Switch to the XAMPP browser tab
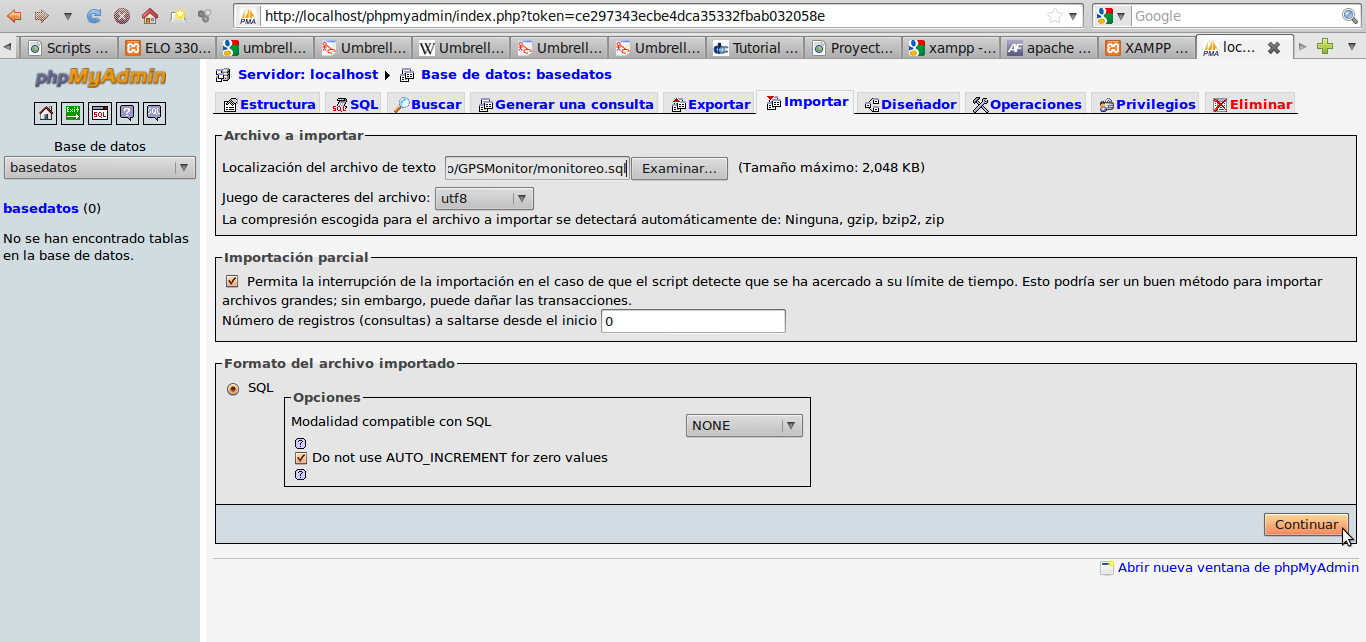This screenshot has width=1366, height=642. pyautogui.click(x=1148, y=47)
